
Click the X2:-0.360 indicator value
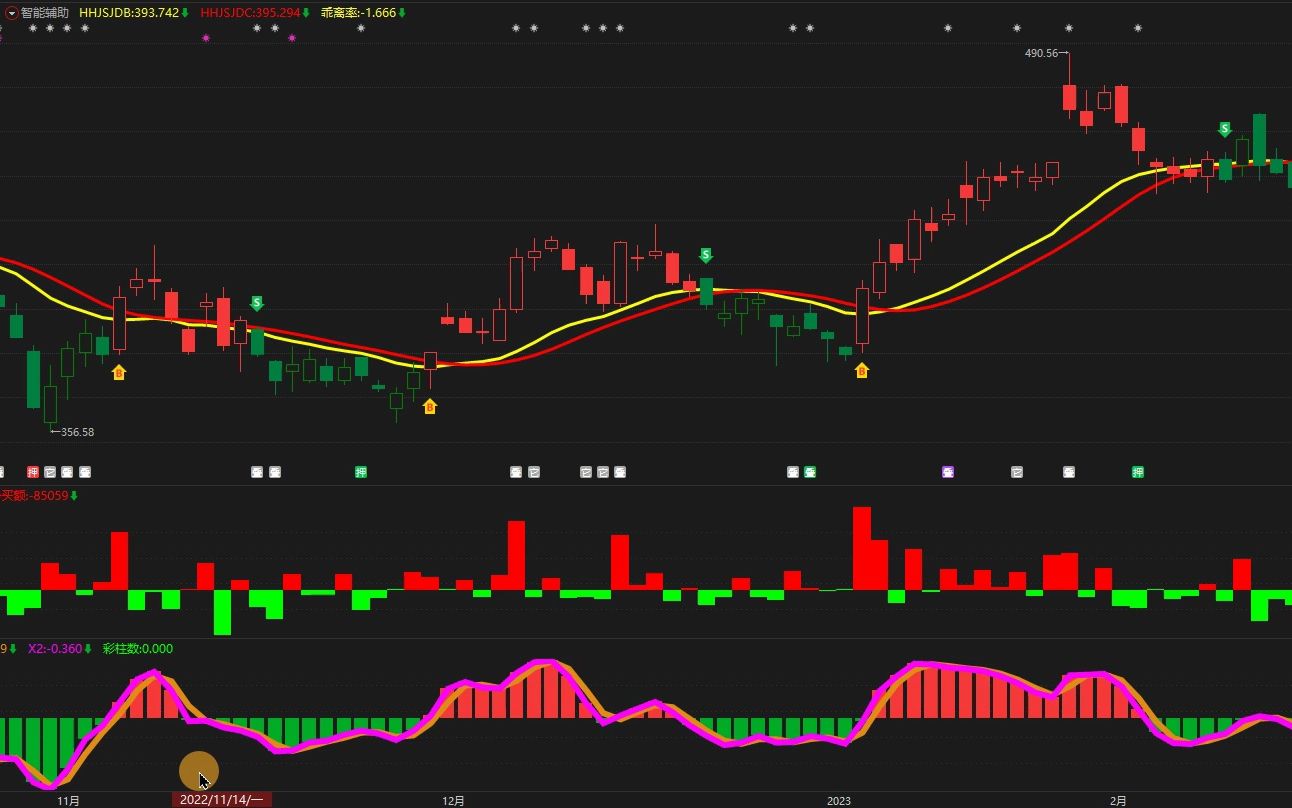pos(54,648)
